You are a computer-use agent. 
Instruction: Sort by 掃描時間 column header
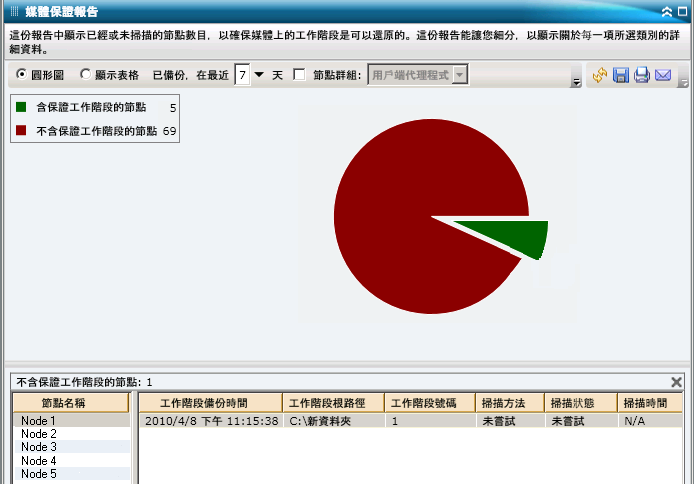pos(650,403)
